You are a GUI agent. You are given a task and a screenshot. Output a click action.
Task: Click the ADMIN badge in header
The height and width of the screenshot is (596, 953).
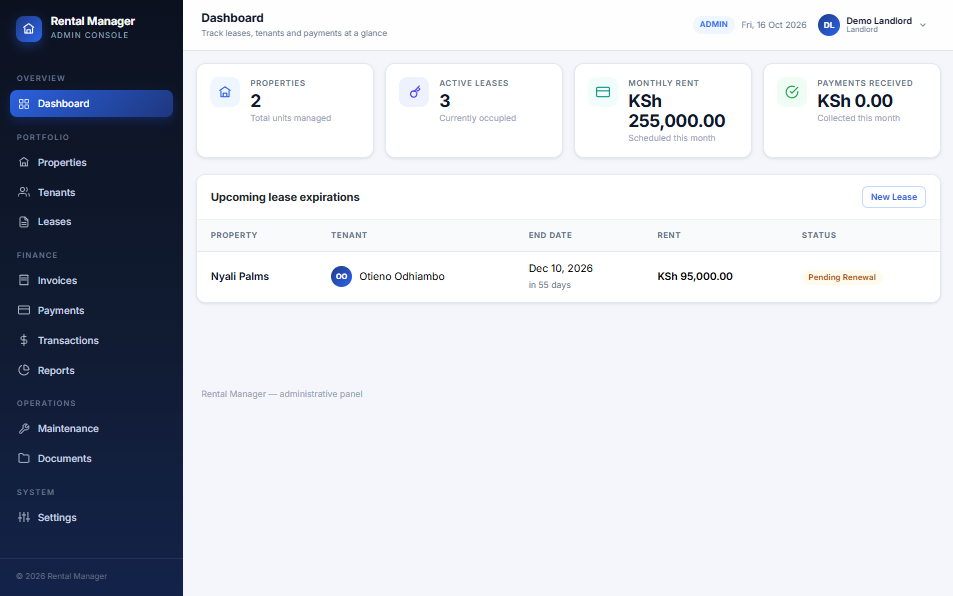pyautogui.click(x=714, y=24)
